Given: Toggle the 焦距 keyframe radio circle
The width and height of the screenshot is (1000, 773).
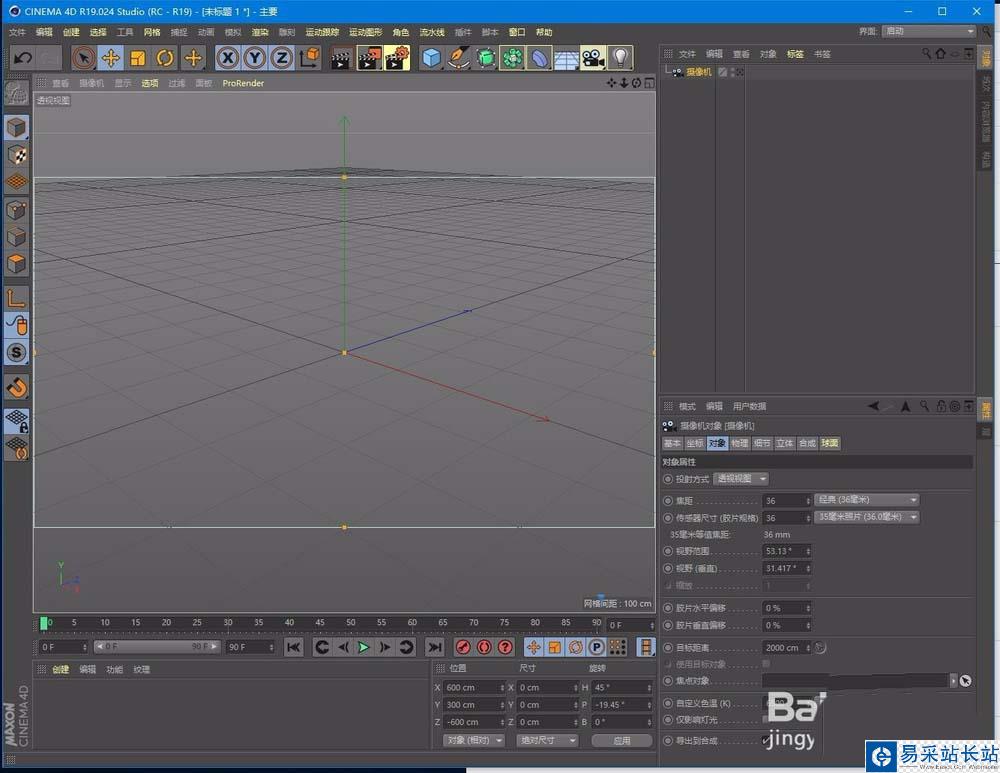Looking at the screenshot, I should [668, 500].
